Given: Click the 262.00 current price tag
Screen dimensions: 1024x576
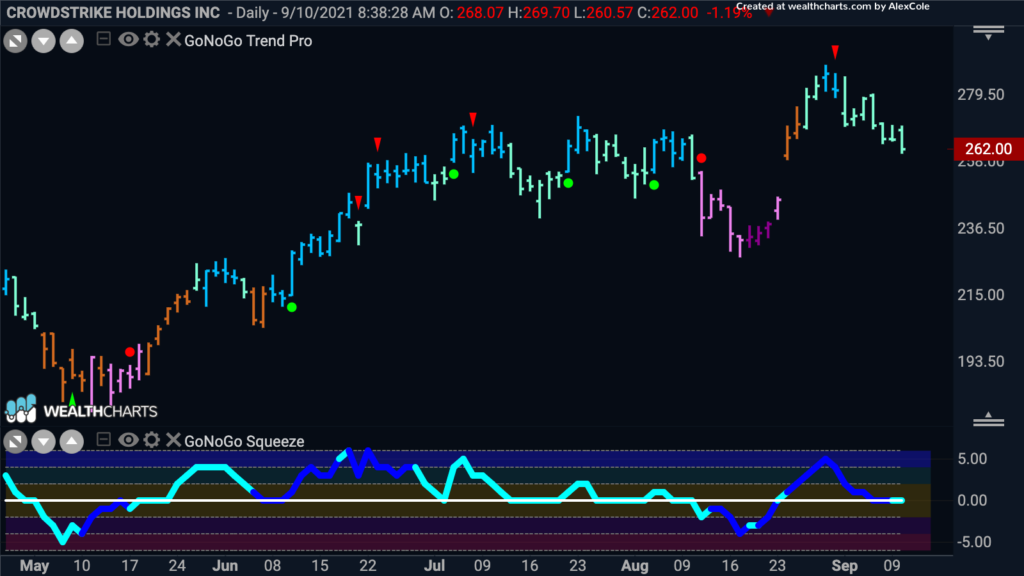Looking at the screenshot, I should pyautogui.click(x=988, y=149).
